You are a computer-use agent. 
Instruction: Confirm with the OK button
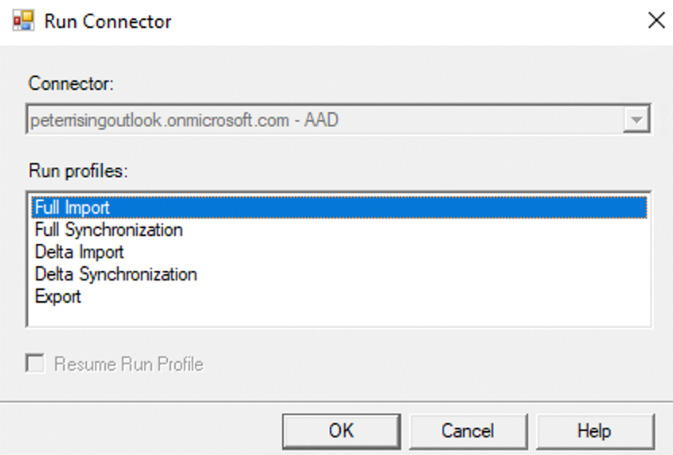click(x=341, y=431)
